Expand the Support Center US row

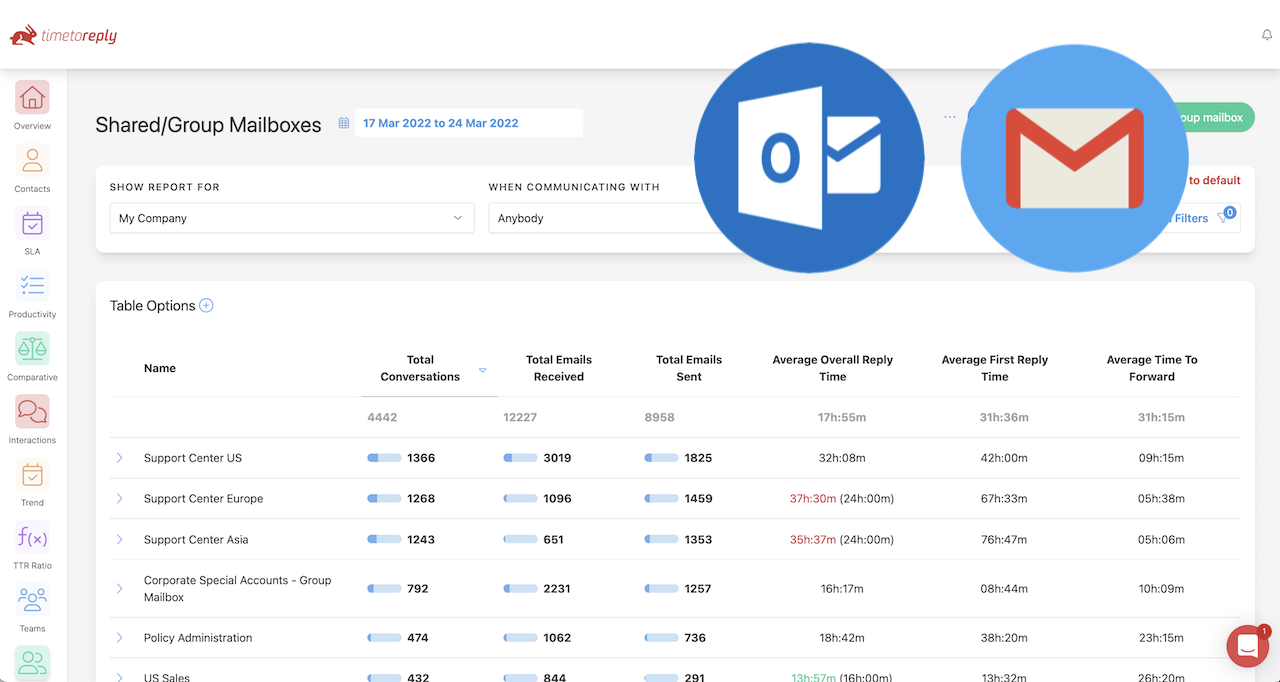click(119, 458)
